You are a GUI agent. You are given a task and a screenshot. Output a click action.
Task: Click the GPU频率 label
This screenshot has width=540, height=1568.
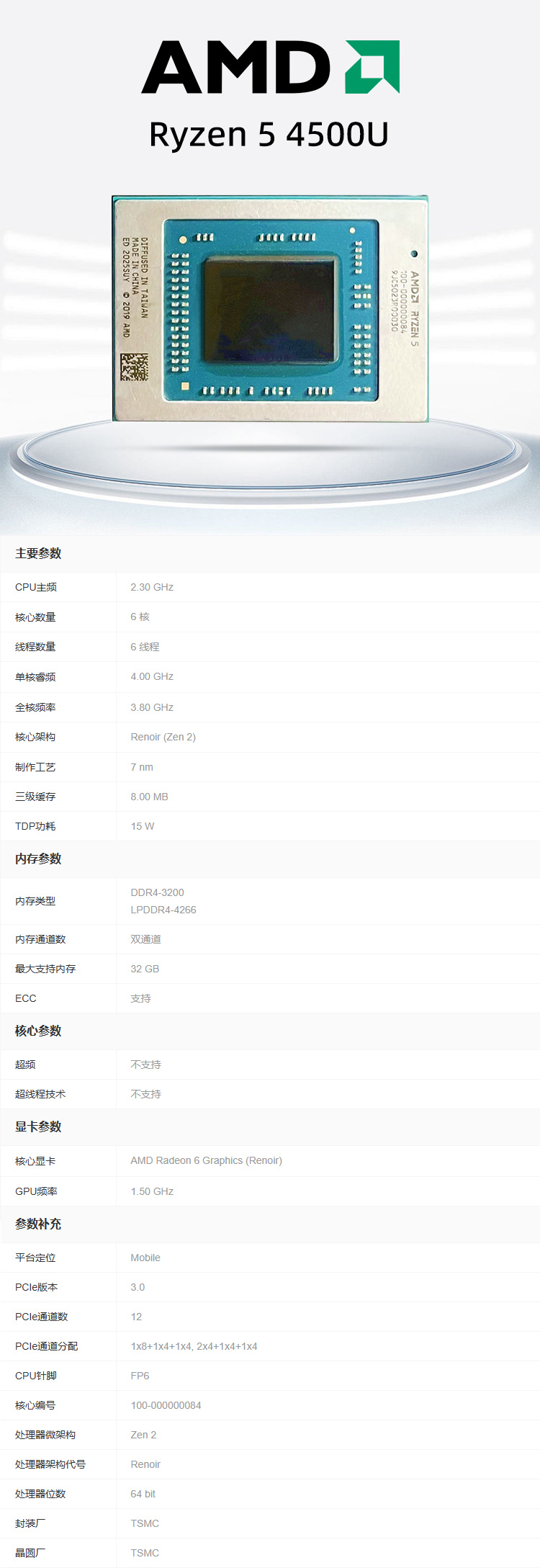coord(36,1191)
